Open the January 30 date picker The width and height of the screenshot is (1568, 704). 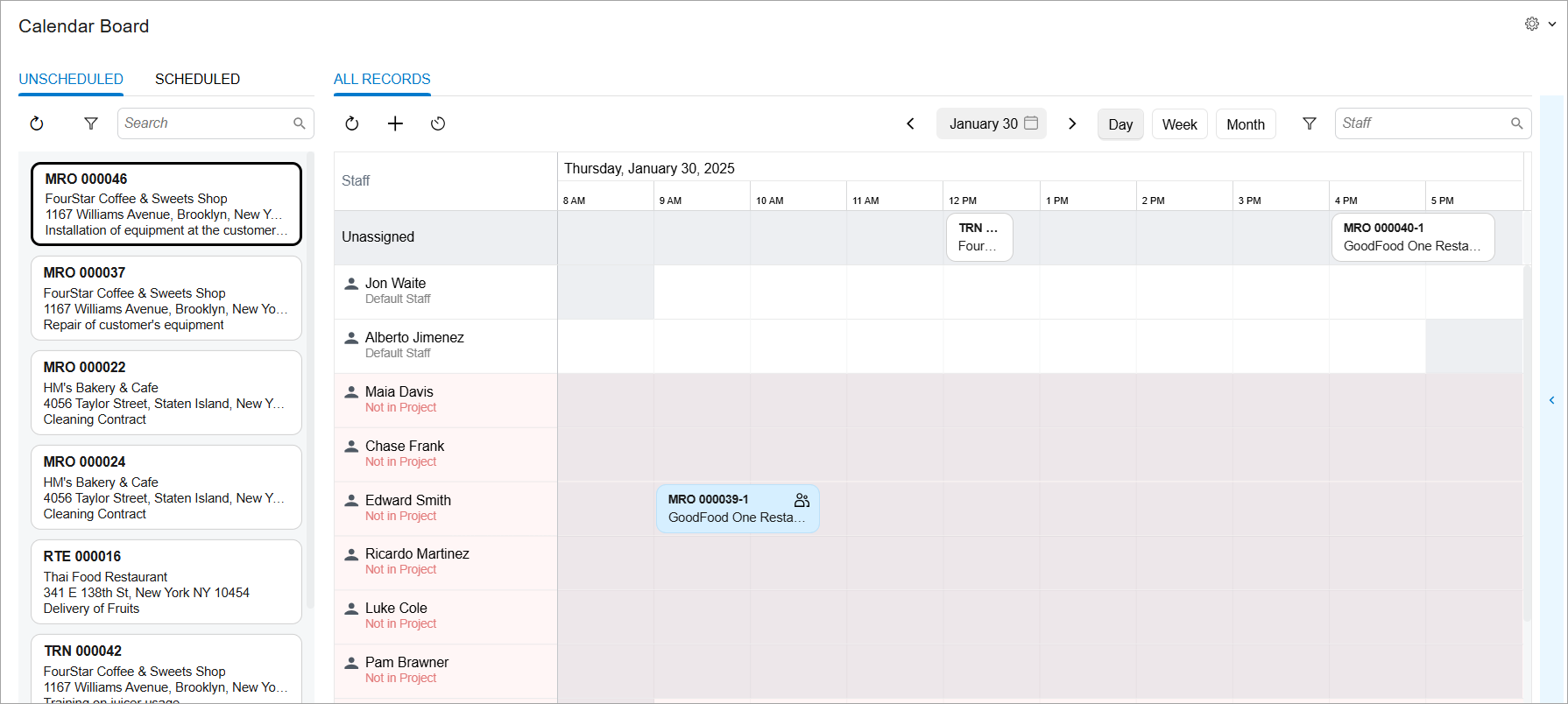pyautogui.click(x=992, y=123)
